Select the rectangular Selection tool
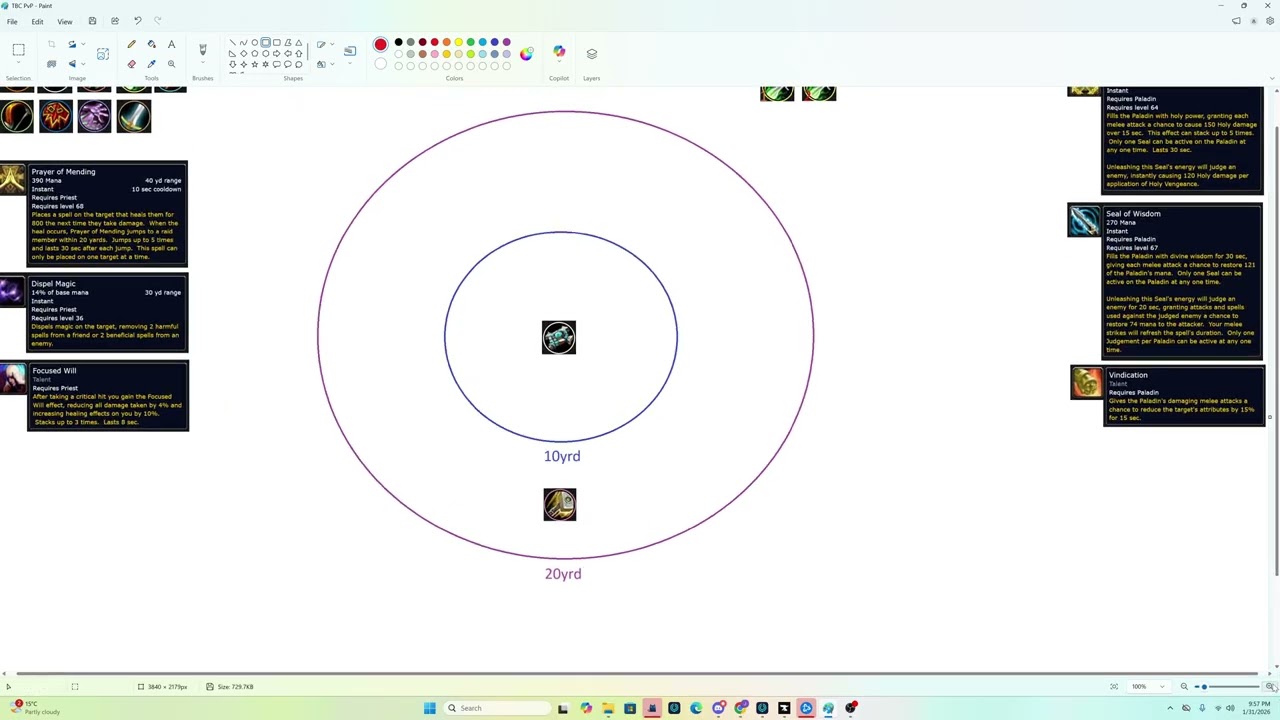 click(x=18, y=50)
